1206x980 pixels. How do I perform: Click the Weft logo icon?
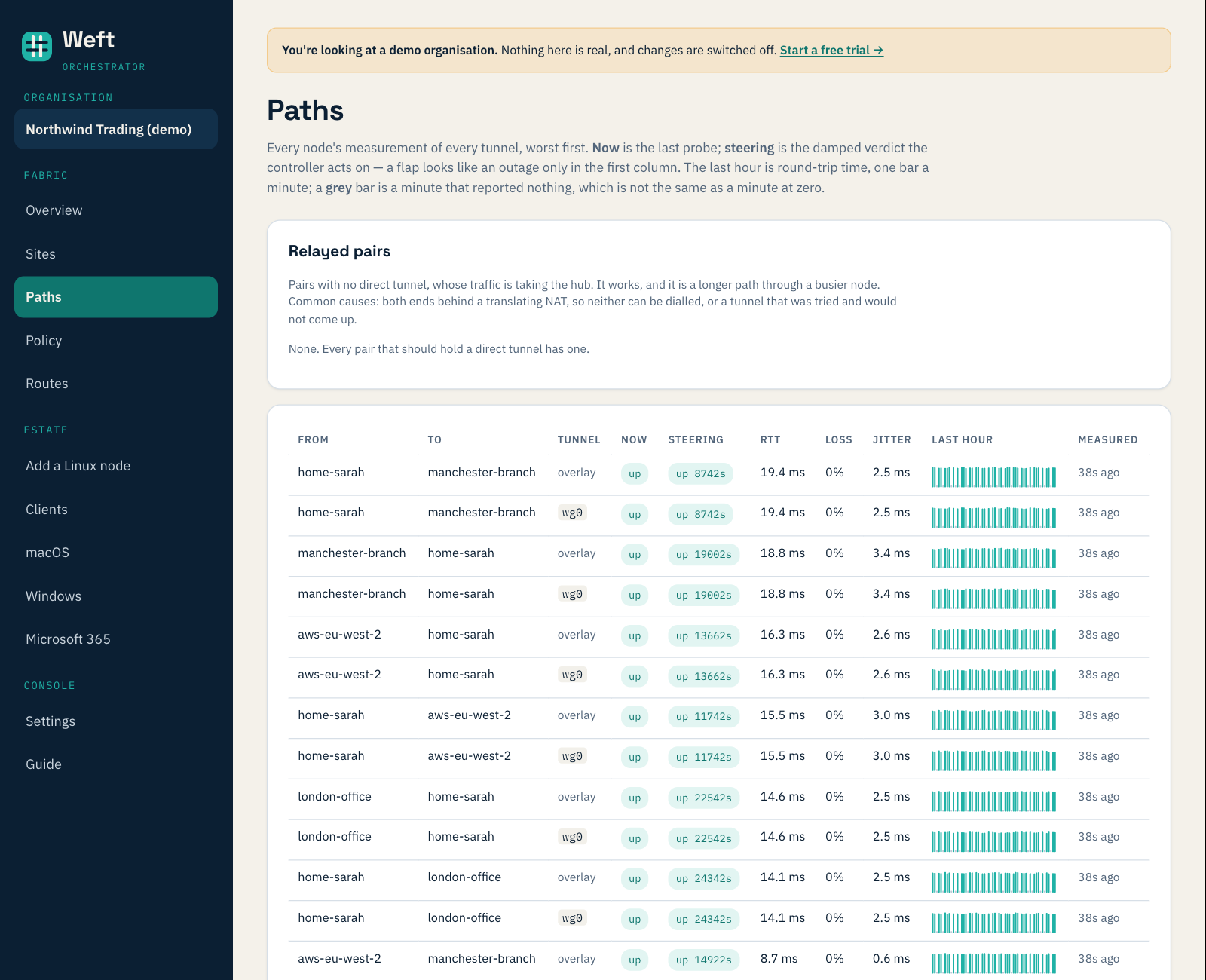coord(37,46)
